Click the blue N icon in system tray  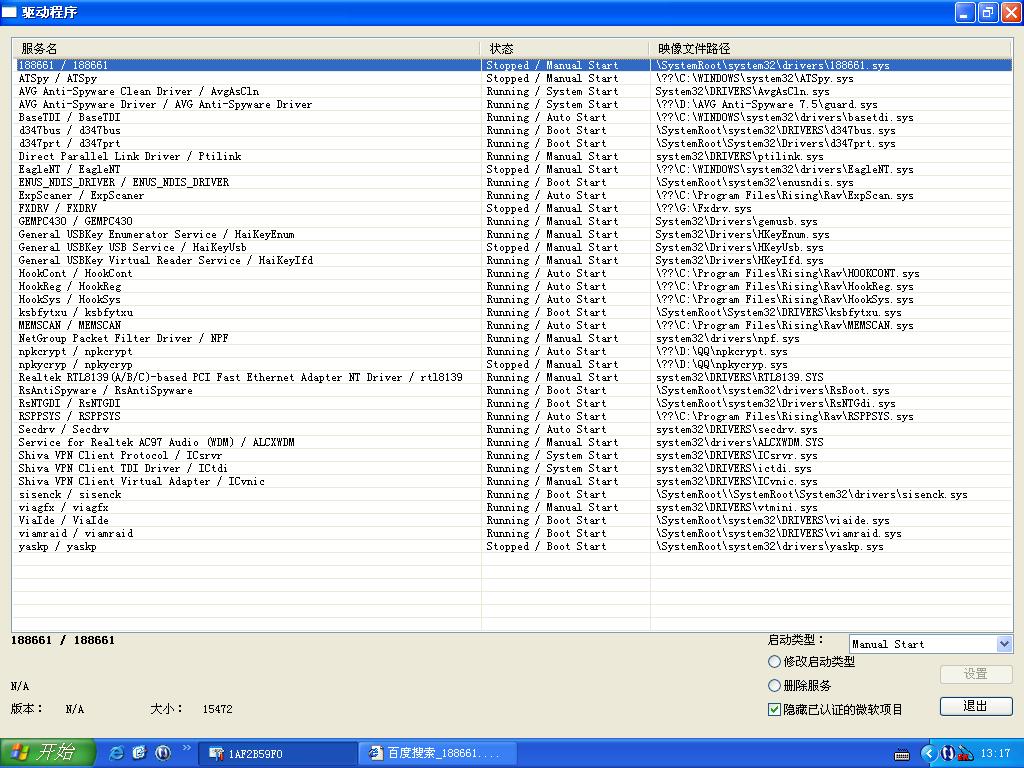pos(948,753)
